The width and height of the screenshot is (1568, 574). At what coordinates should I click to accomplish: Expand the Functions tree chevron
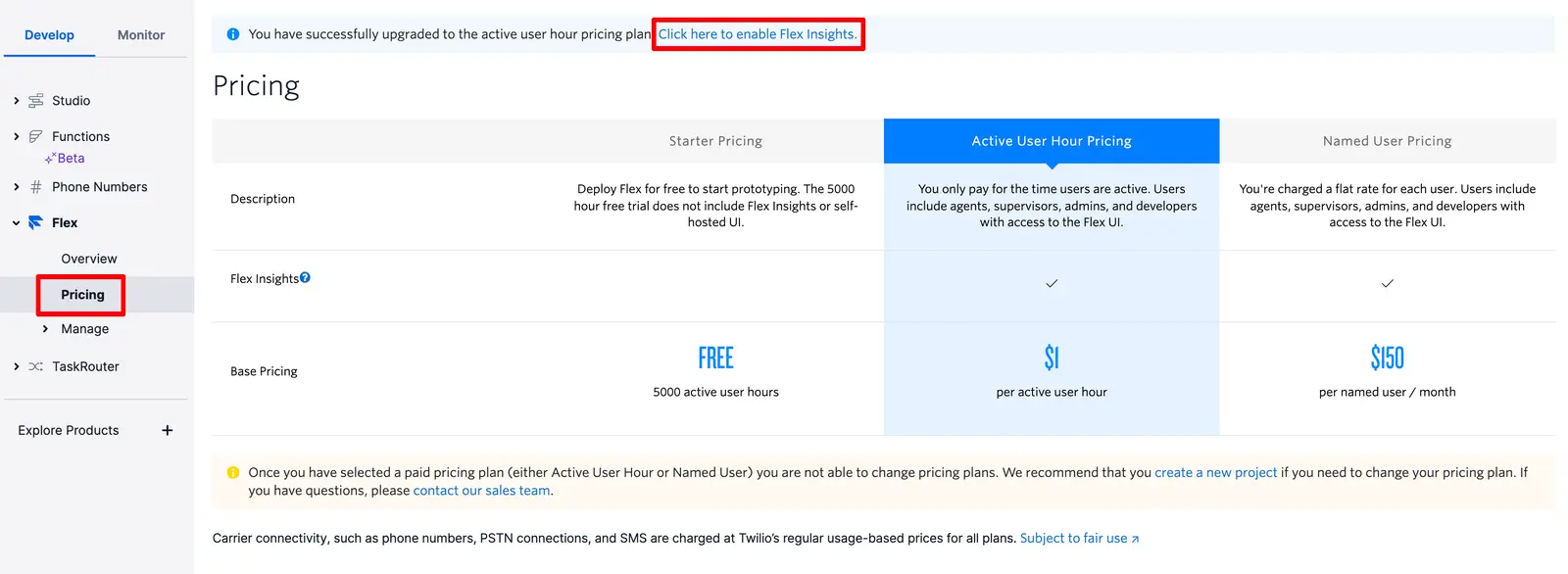click(16, 136)
